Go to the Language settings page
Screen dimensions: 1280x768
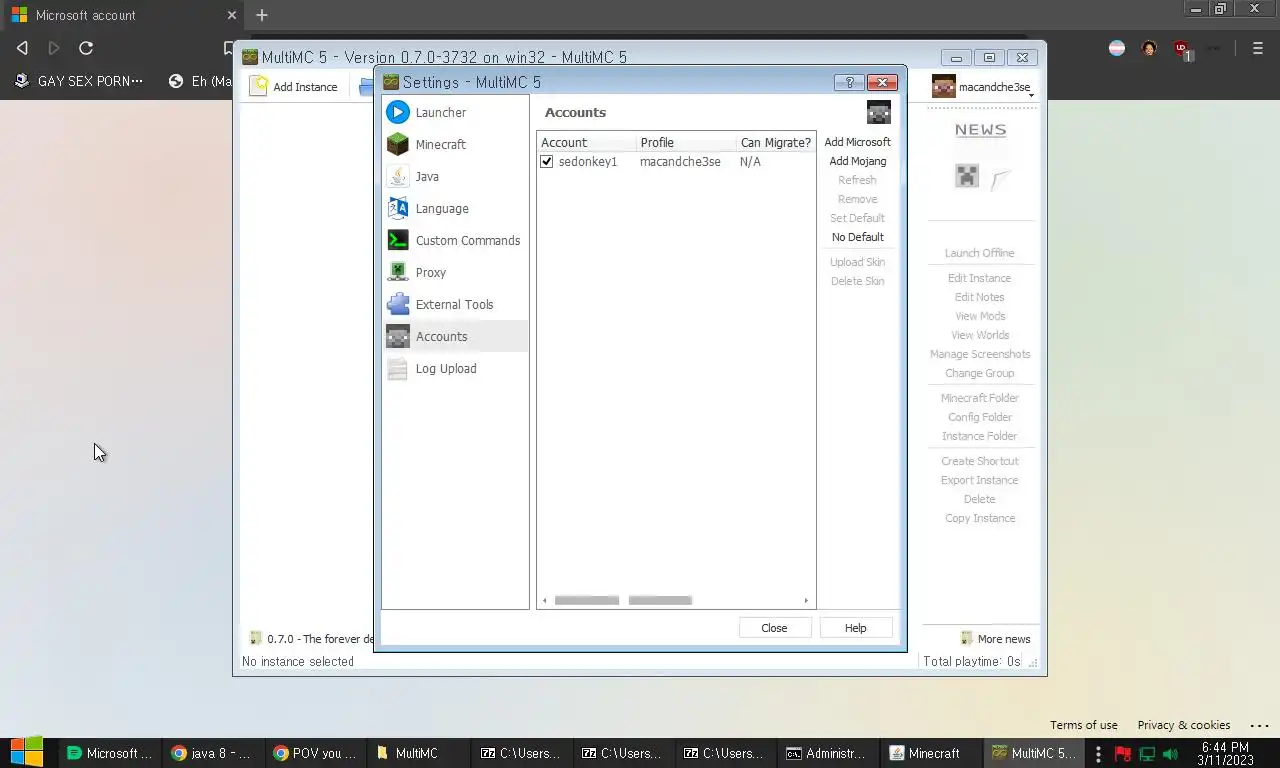[455, 208]
